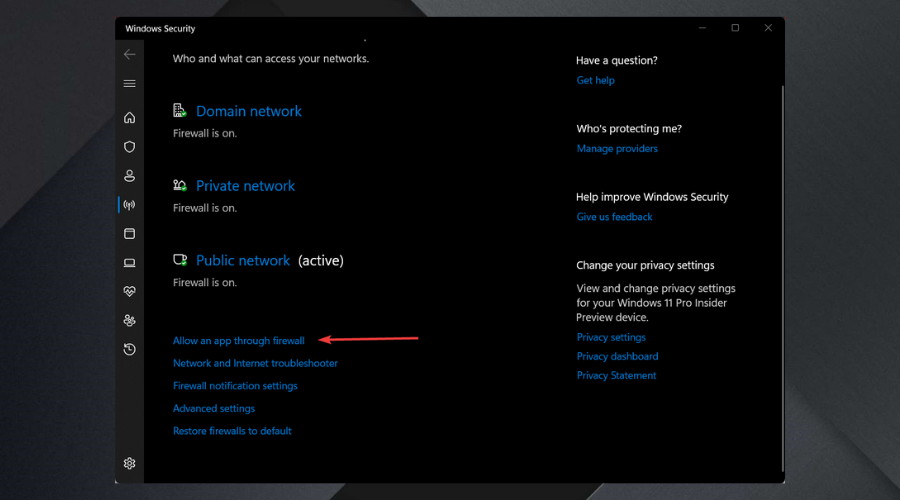Open Virus & threat protection shield icon
The width and height of the screenshot is (900, 500).
pyautogui.click(x=129, y=147)
